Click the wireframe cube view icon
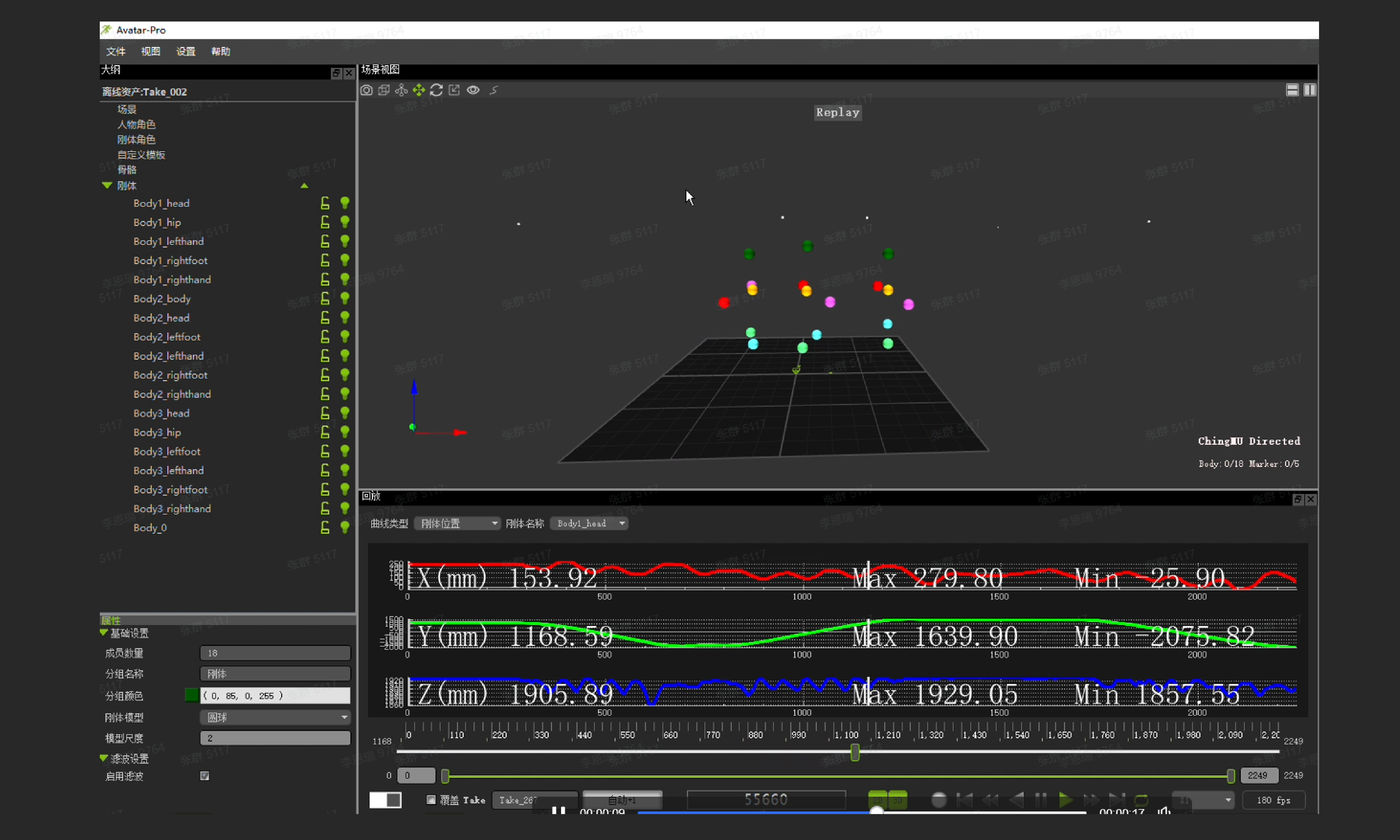 pos(384,90)
